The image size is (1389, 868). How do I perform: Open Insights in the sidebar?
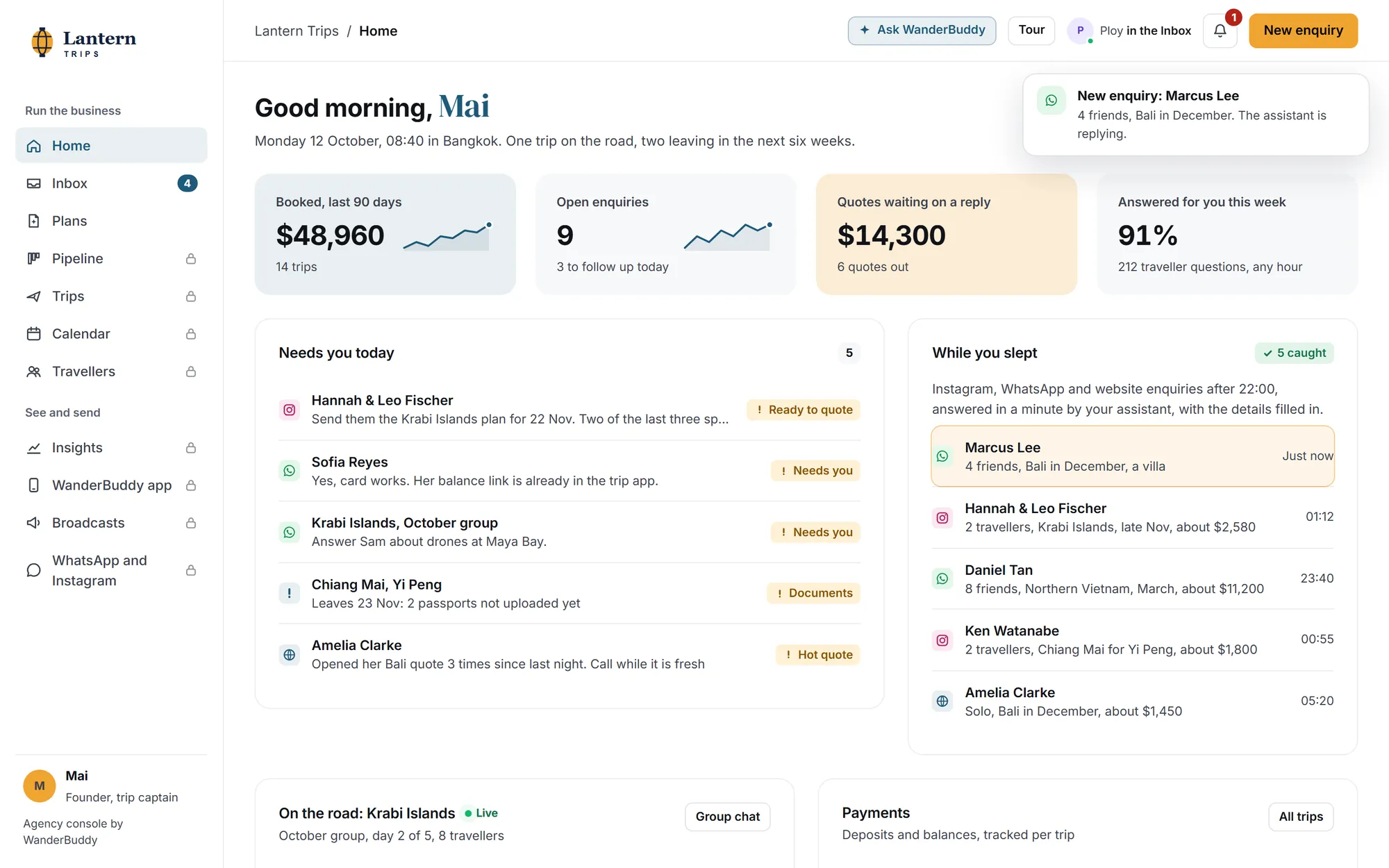click(x=111, y=448)
